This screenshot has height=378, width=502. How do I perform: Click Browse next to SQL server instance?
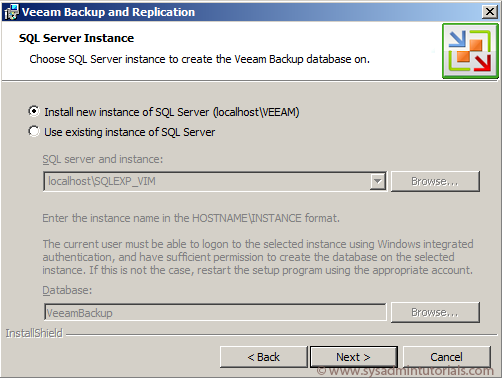pos(435,181)
